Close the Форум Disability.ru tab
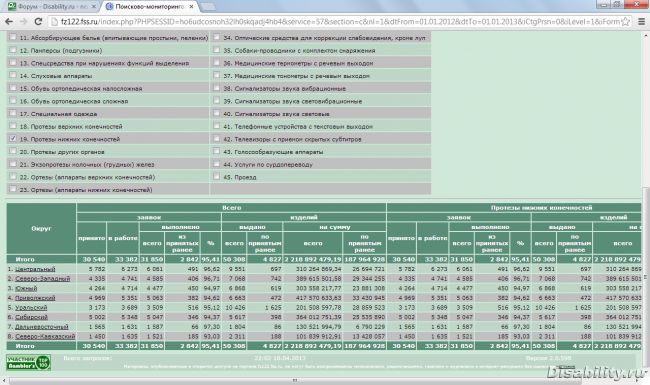This screenshot has height=385, width=650. coord(94,7)
